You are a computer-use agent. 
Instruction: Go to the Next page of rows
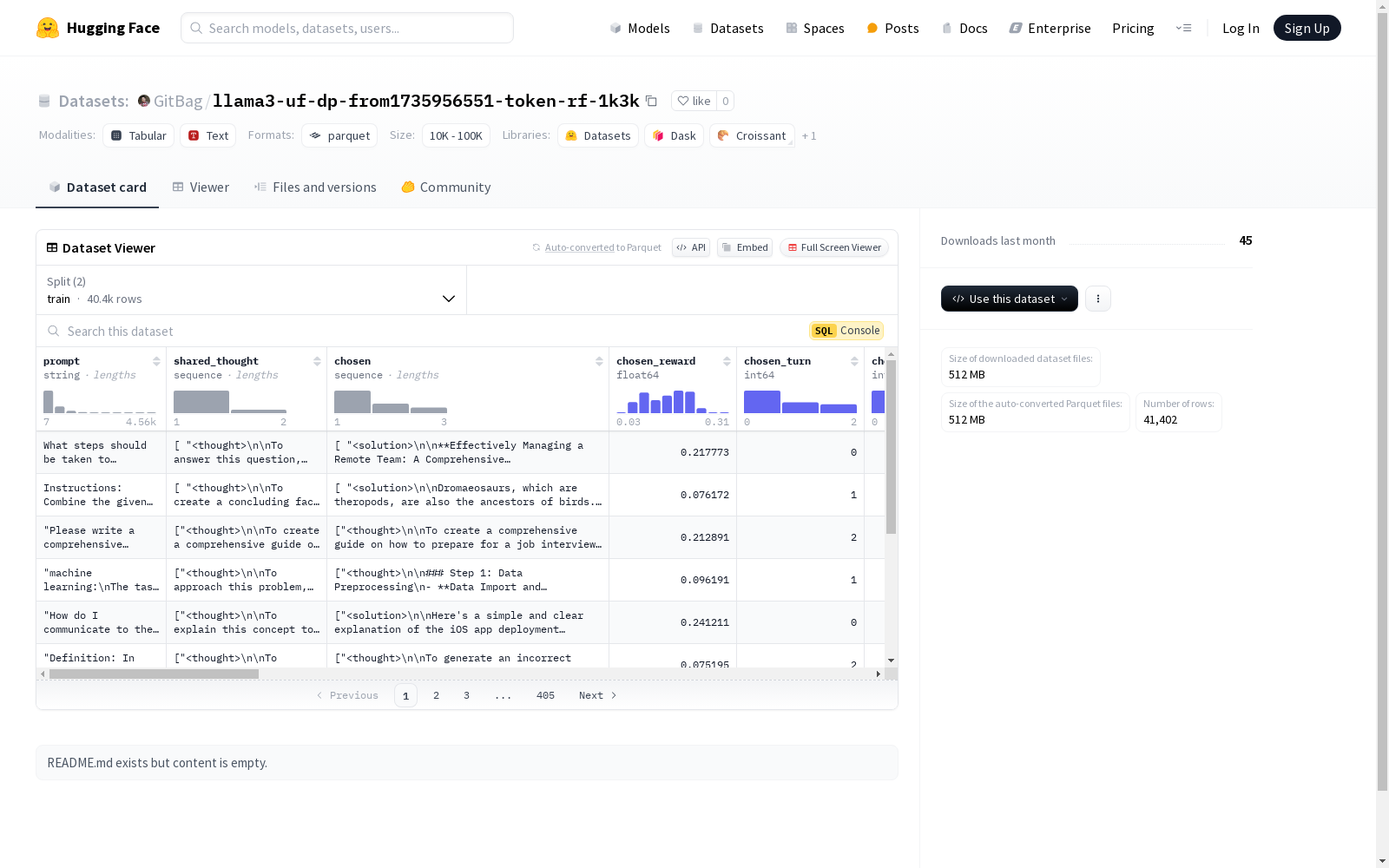pos(598,695)
